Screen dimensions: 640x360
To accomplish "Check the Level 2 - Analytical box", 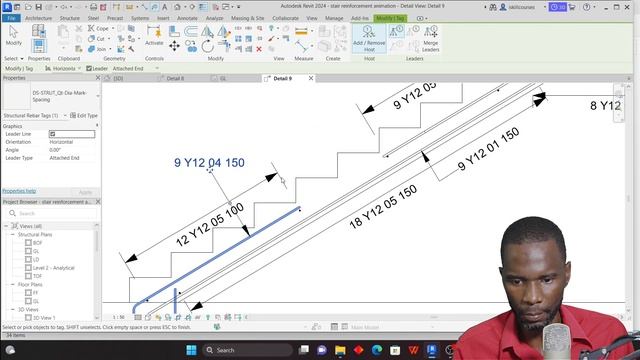I will [x=28, y=268].
